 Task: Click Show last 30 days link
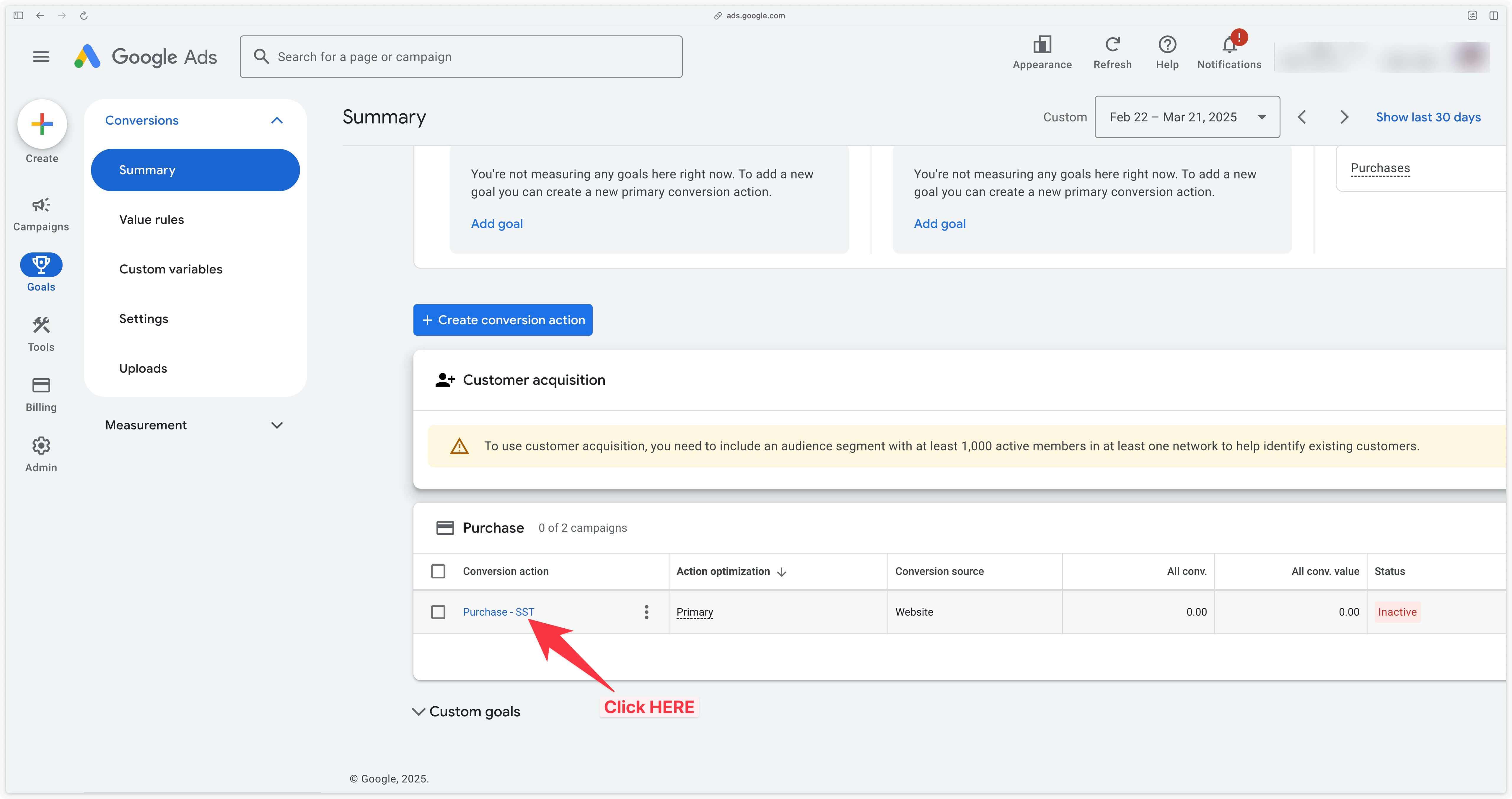[x=1428, y=117]
